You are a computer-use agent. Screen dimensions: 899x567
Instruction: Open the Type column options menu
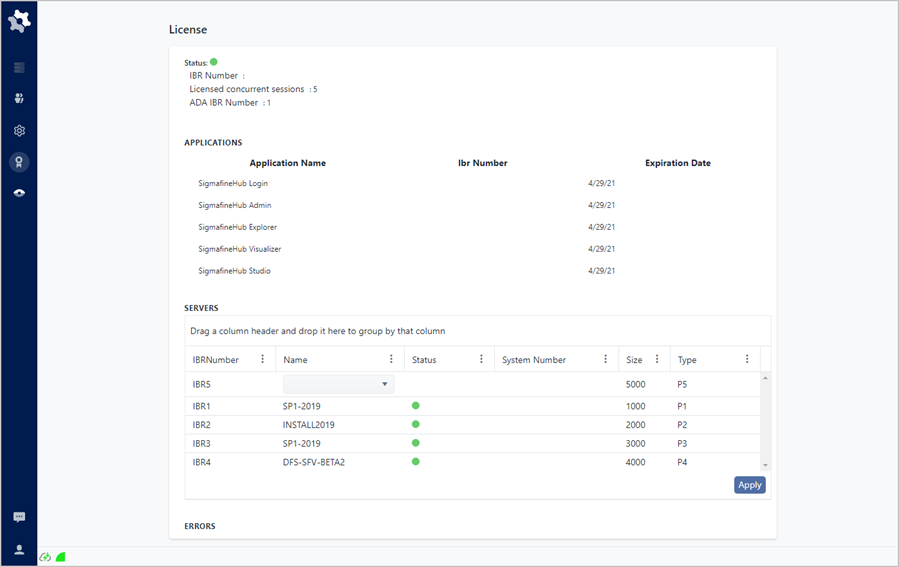click(747, 360)
